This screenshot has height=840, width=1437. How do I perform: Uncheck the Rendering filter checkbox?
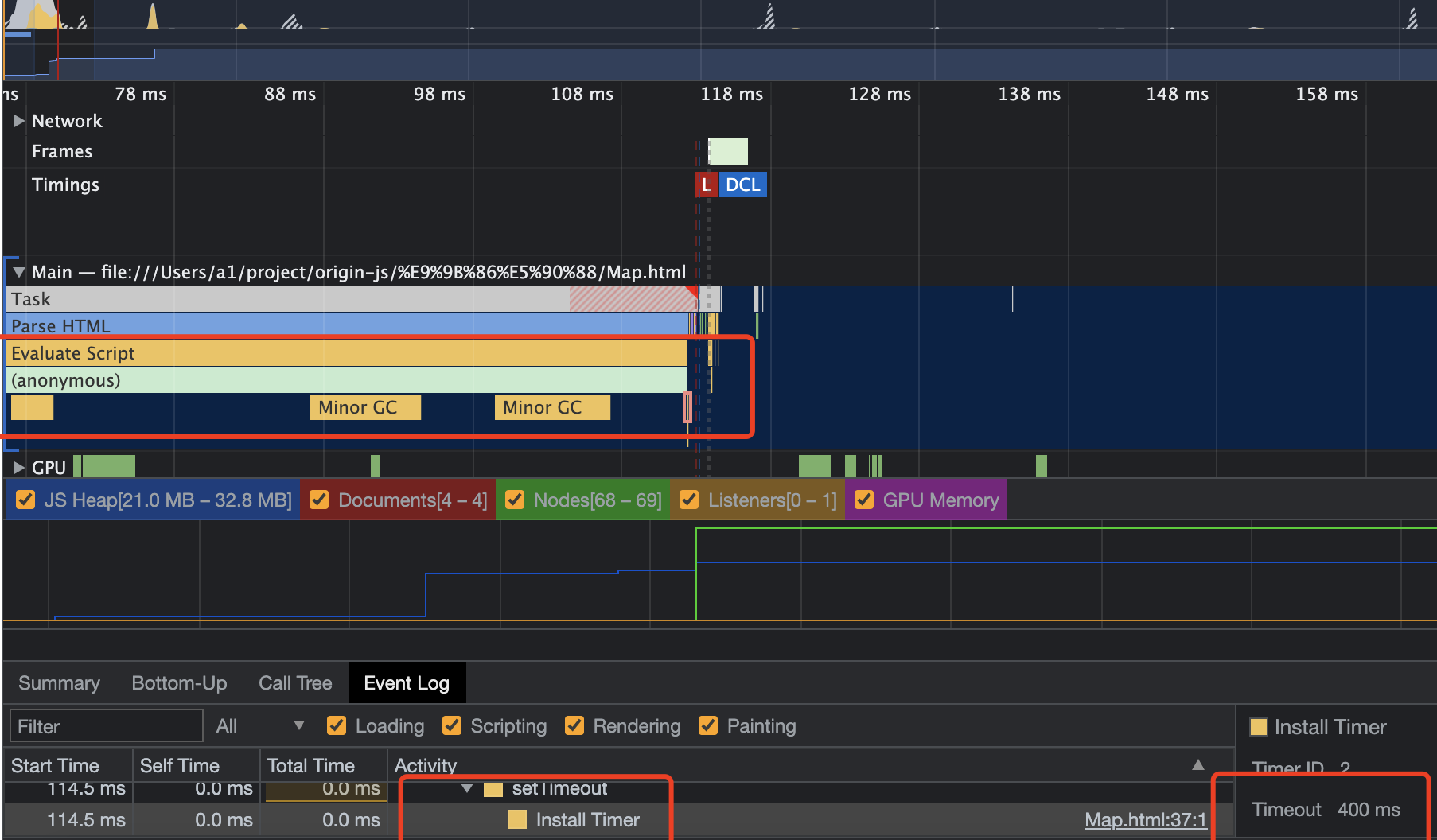point(574,725)
